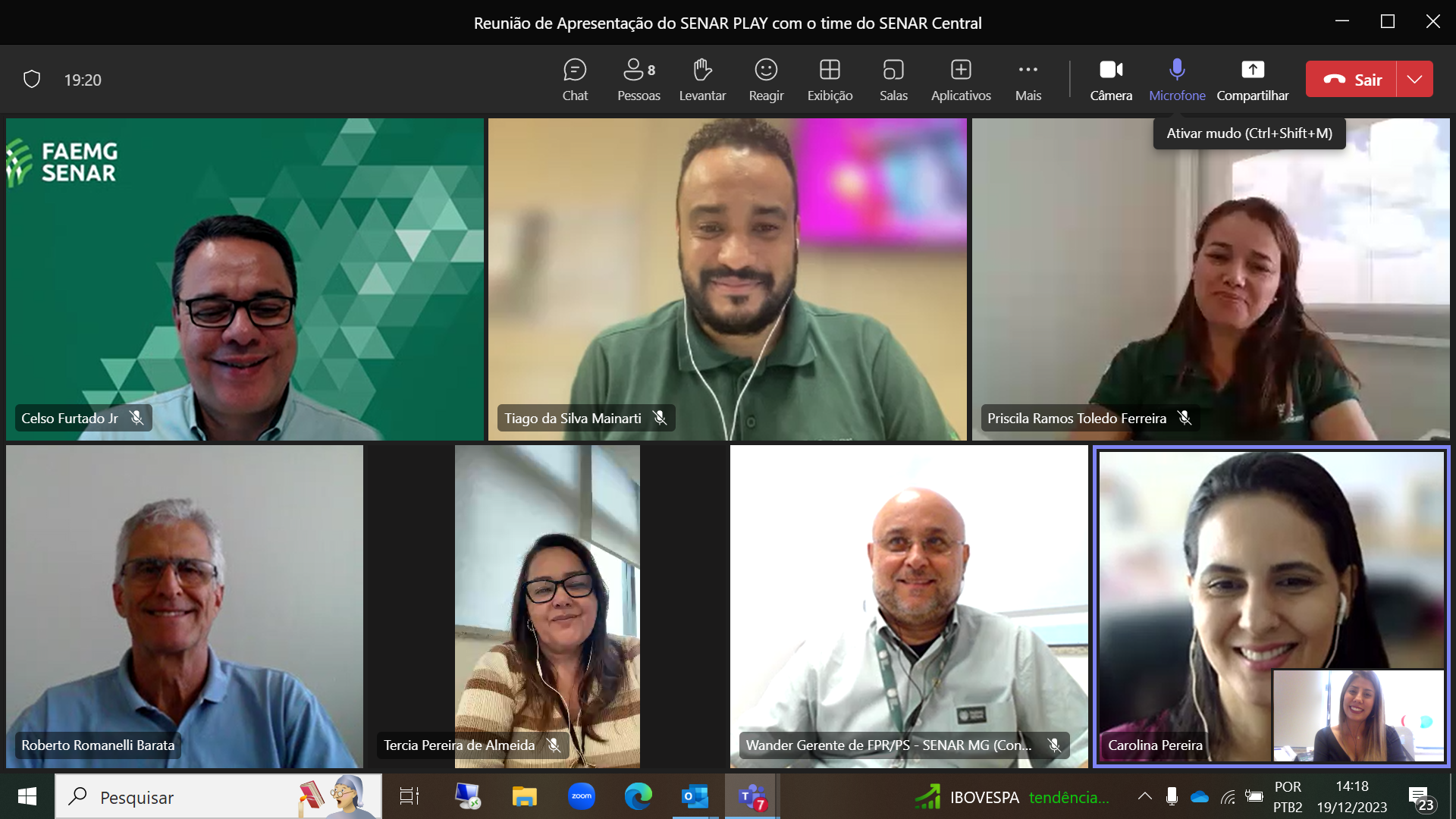Show hidden system tray icons
The height and width of the screenshot is (819, 1456).
point(1145,796)
